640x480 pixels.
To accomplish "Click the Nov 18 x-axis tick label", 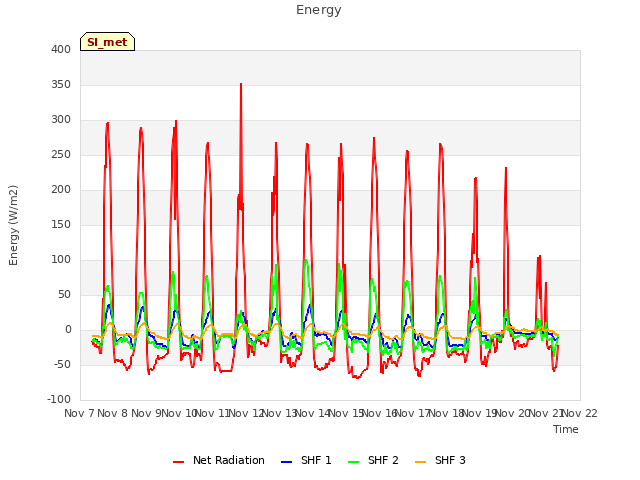I will click(446, 413).
